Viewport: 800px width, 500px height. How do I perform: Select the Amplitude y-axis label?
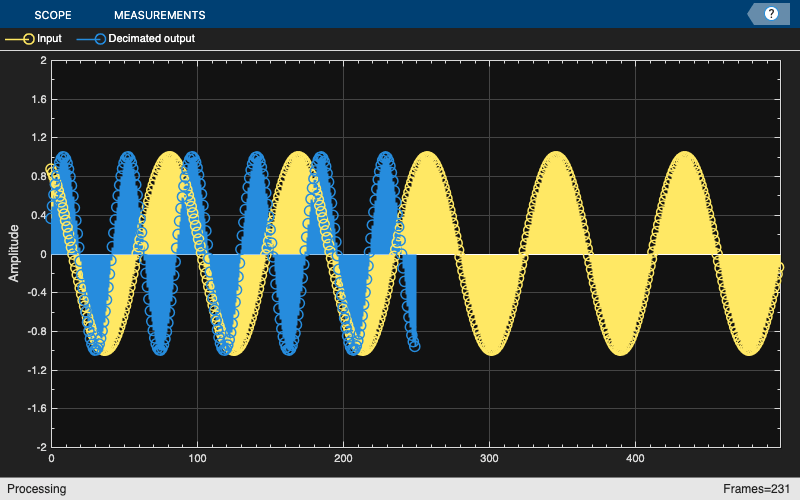[13, 253]
